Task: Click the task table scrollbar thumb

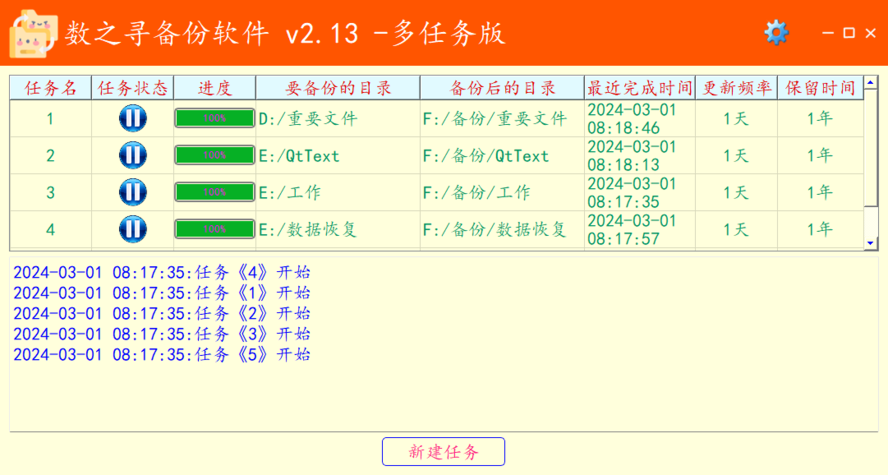Action: [x=870, y=148]
